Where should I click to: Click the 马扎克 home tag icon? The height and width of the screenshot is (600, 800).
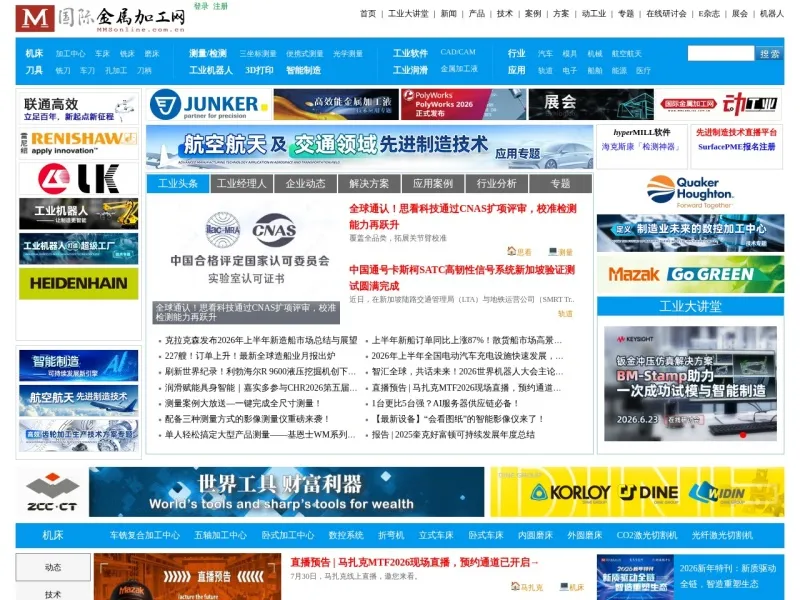(515, 586)
